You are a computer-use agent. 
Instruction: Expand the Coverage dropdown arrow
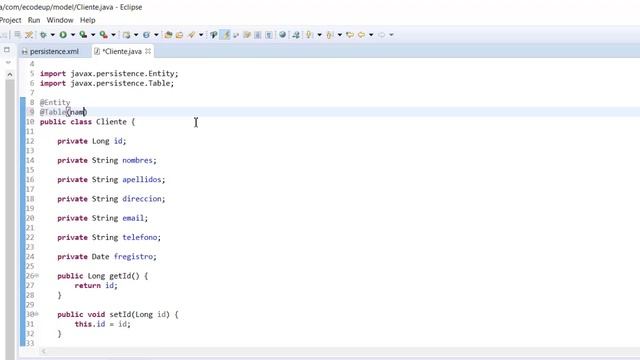(x=93, y=35)
